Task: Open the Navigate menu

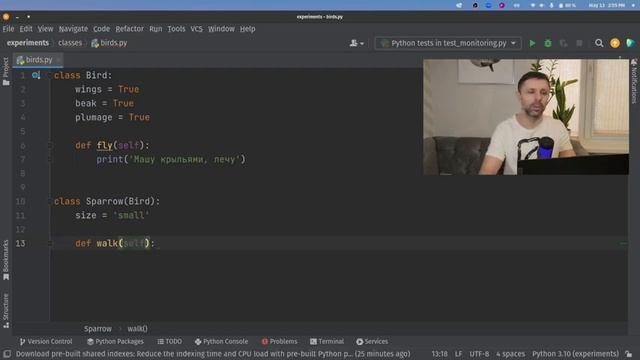Action: [x=73, y=29]
